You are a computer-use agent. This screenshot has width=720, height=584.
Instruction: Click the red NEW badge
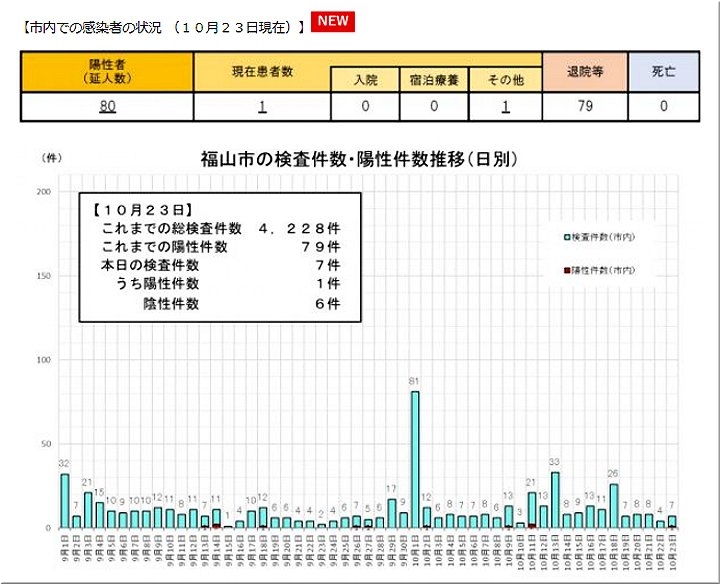coord(332,22)
